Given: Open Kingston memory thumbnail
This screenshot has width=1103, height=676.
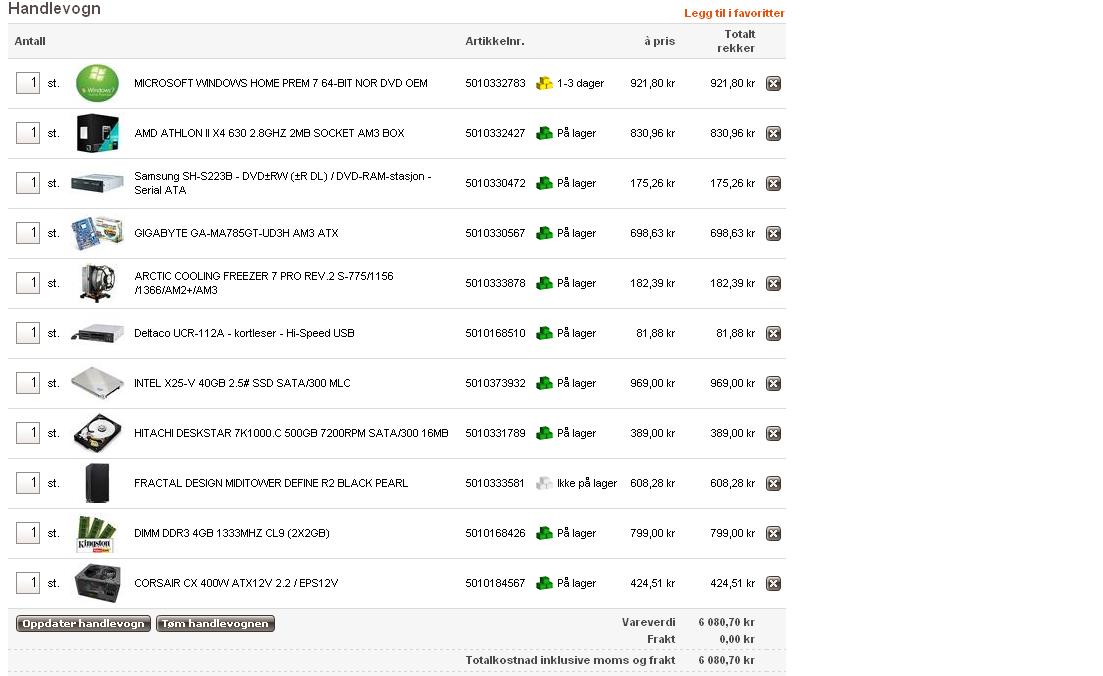Looking at the screenshot, I should coord(96,532).
